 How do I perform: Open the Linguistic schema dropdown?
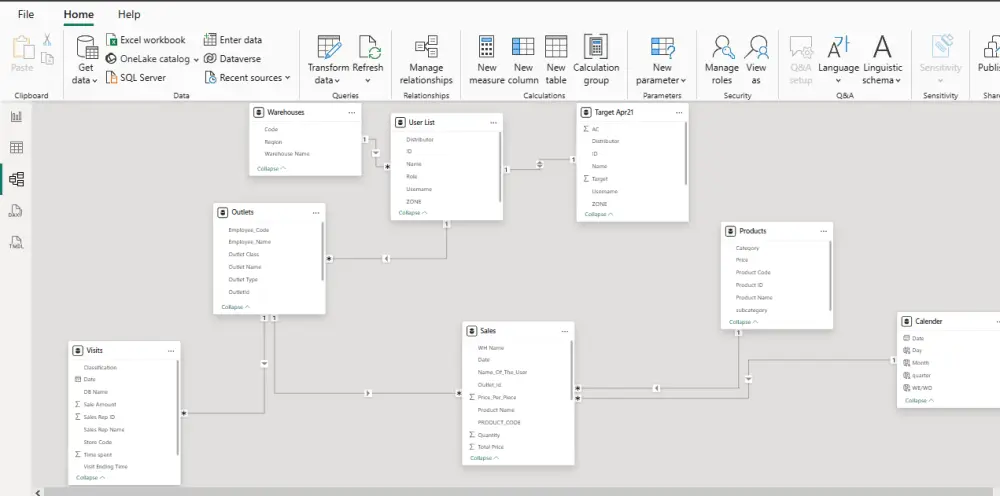click(x=882, y=59)
